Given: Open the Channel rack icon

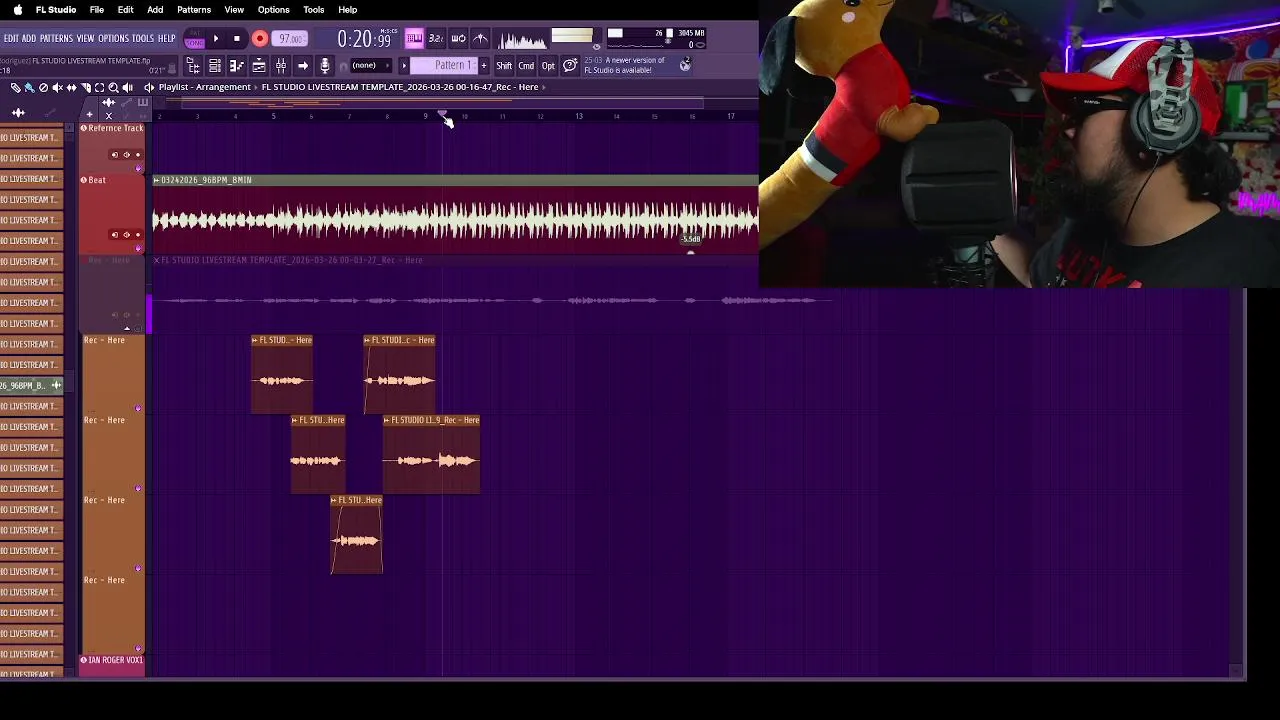Looking at the screenshot, I should 215,66.
